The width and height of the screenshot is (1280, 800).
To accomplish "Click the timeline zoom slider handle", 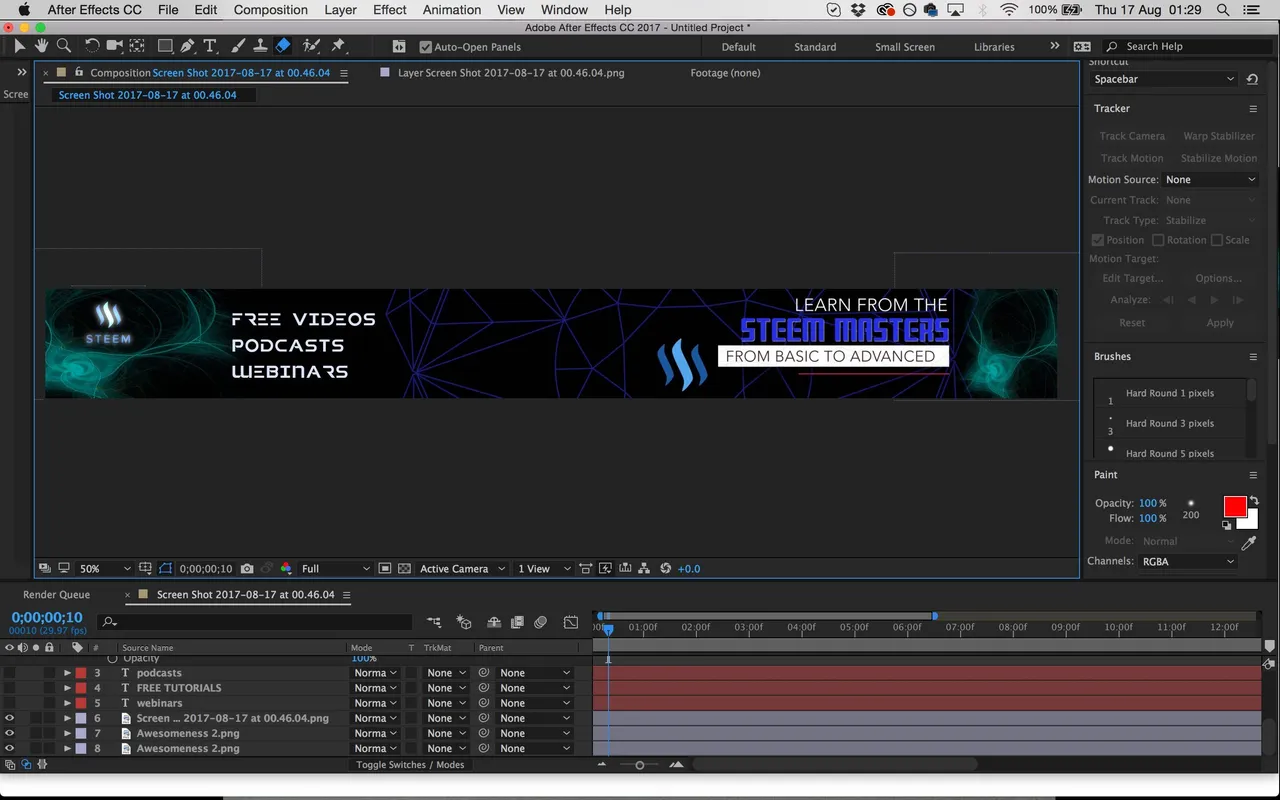I will tap(640, 765).
